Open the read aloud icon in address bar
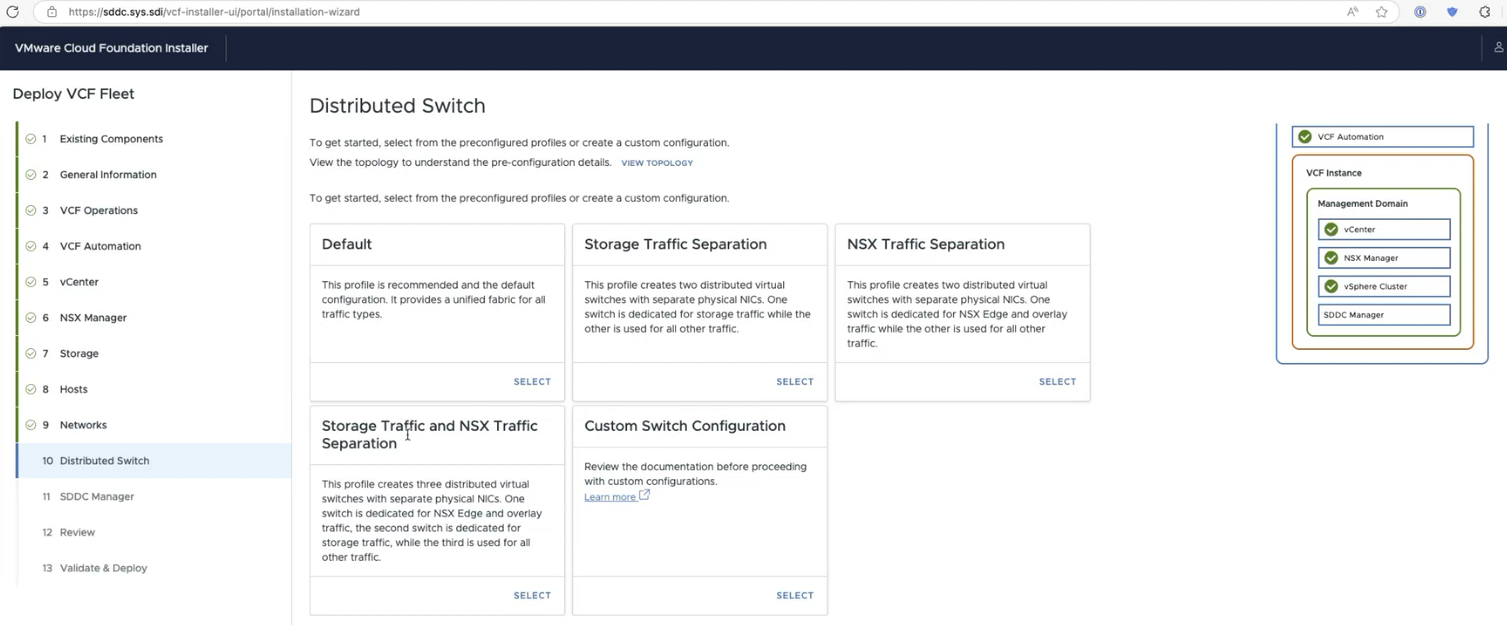 [1353, 12]
